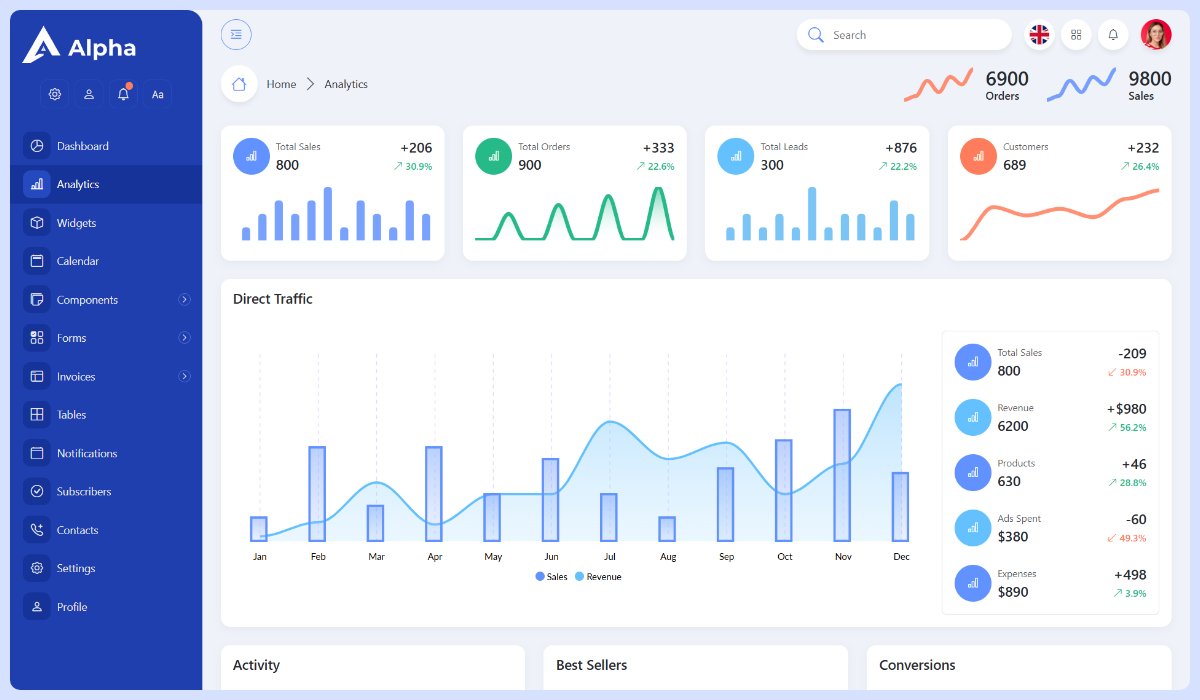Open the Calendar section from the sidebar

tap(79, 260)
